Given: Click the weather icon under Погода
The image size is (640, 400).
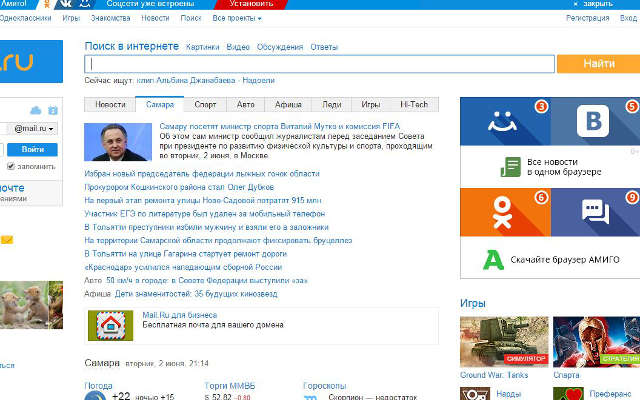Looking at the screenshot, I should pos(95,396).
